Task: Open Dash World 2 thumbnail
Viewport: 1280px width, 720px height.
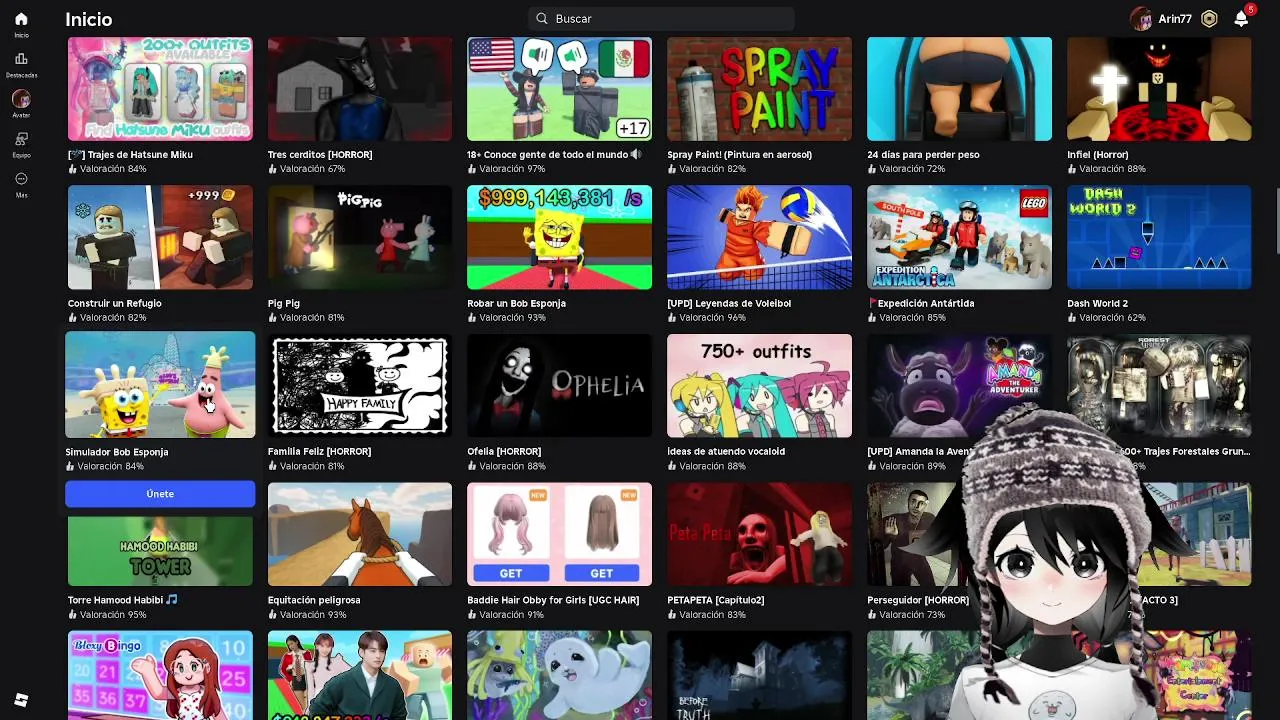Action: [1159, 237]
